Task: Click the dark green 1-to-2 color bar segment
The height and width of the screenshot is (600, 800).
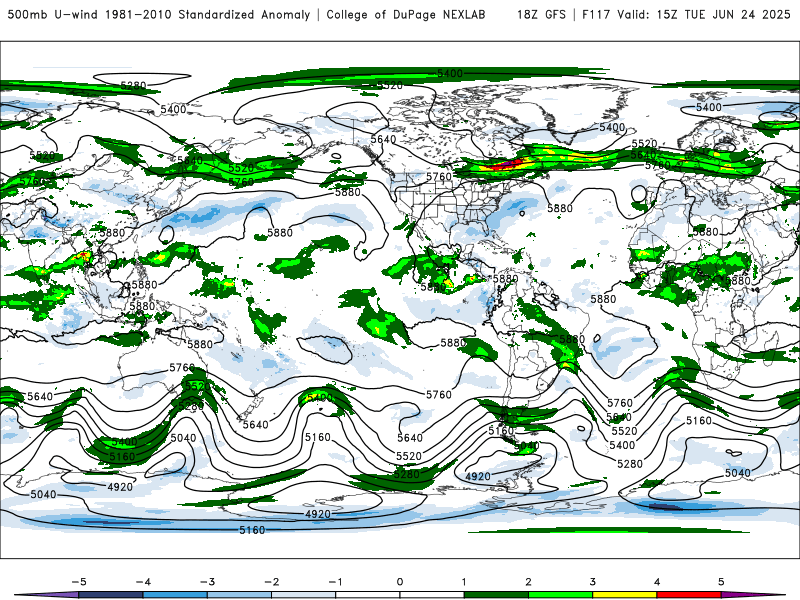Action: [496, 595]
